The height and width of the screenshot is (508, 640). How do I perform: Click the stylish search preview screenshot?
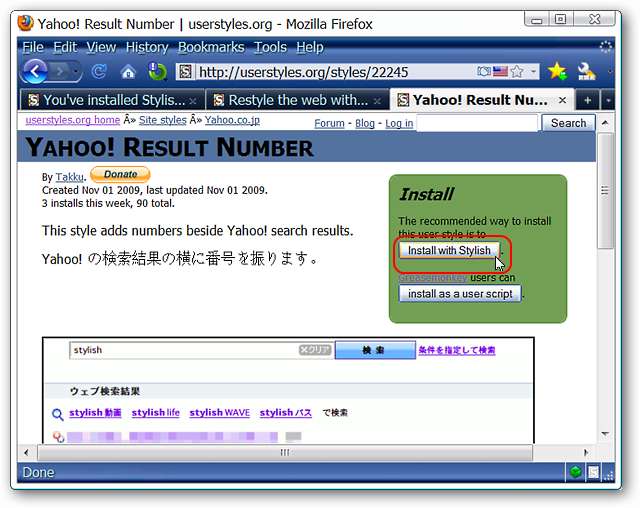pyautogui.click(x=288, y=390)
